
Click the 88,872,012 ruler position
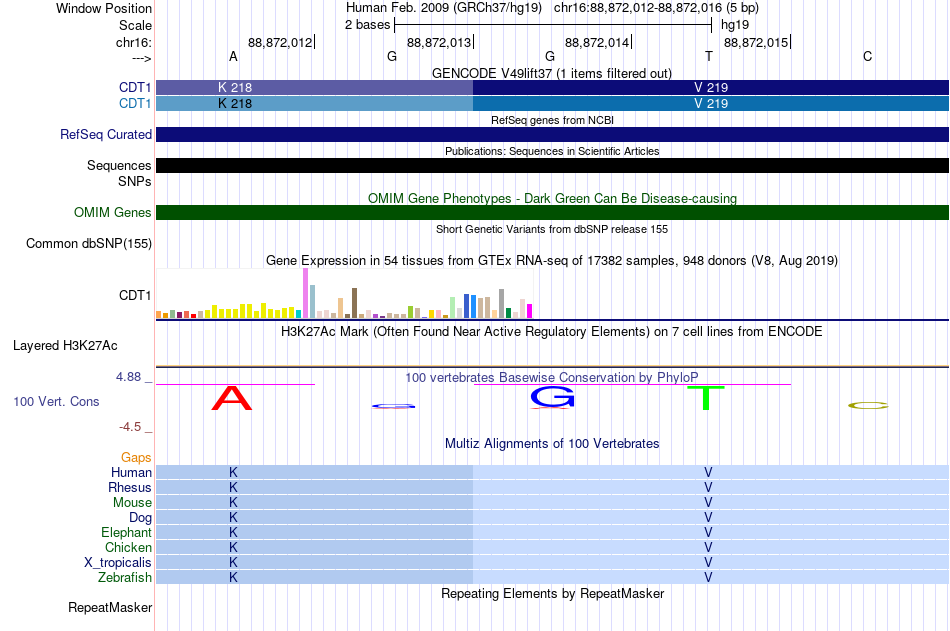click(x=280, y=42)
